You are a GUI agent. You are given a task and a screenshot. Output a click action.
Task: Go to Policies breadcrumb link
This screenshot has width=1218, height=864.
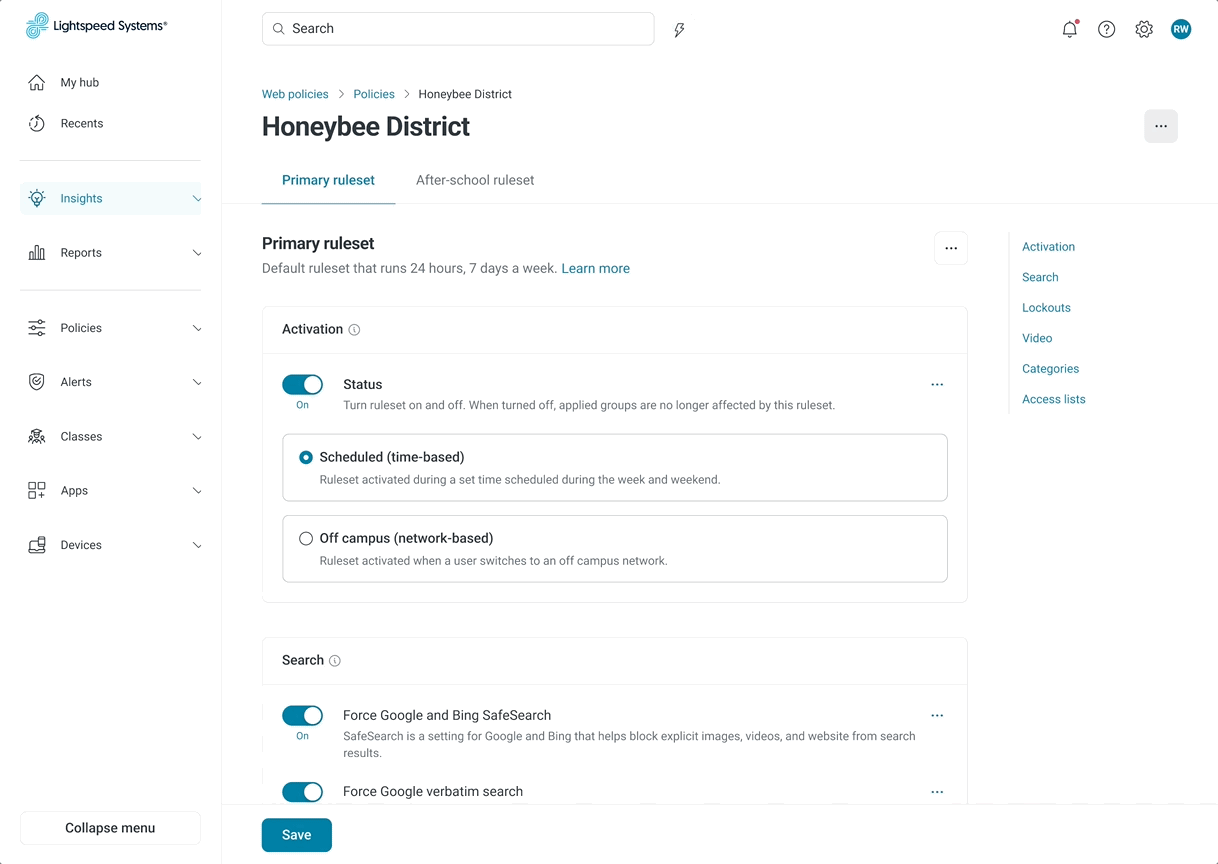pyautogui.click(x=374, y=94)
